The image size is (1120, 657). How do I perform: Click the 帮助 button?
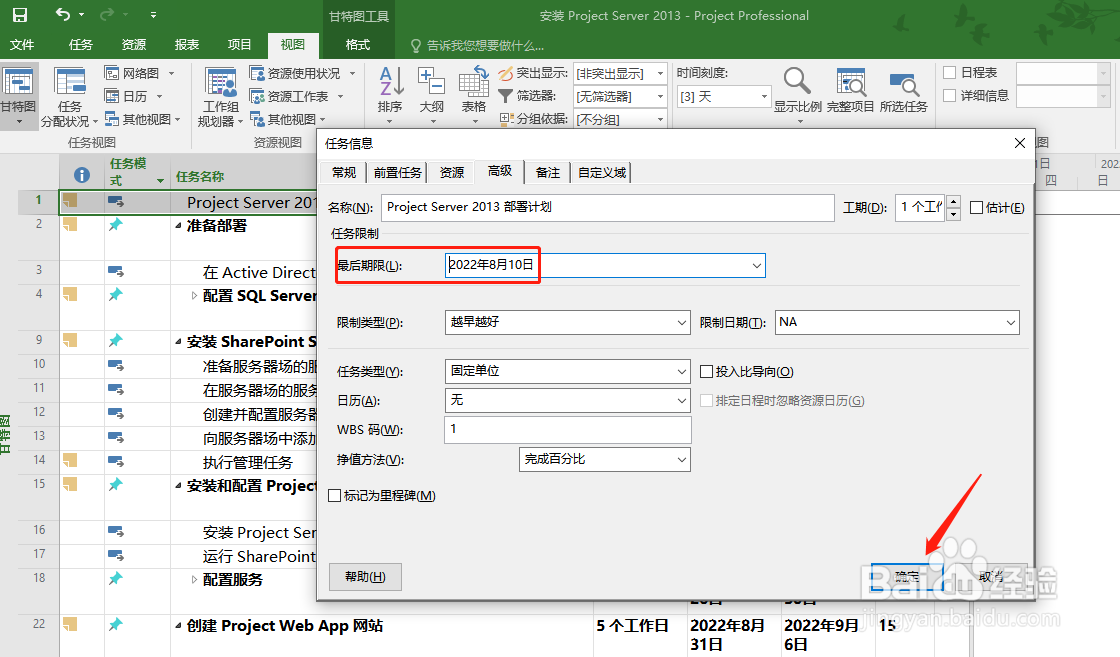(365, 576)
